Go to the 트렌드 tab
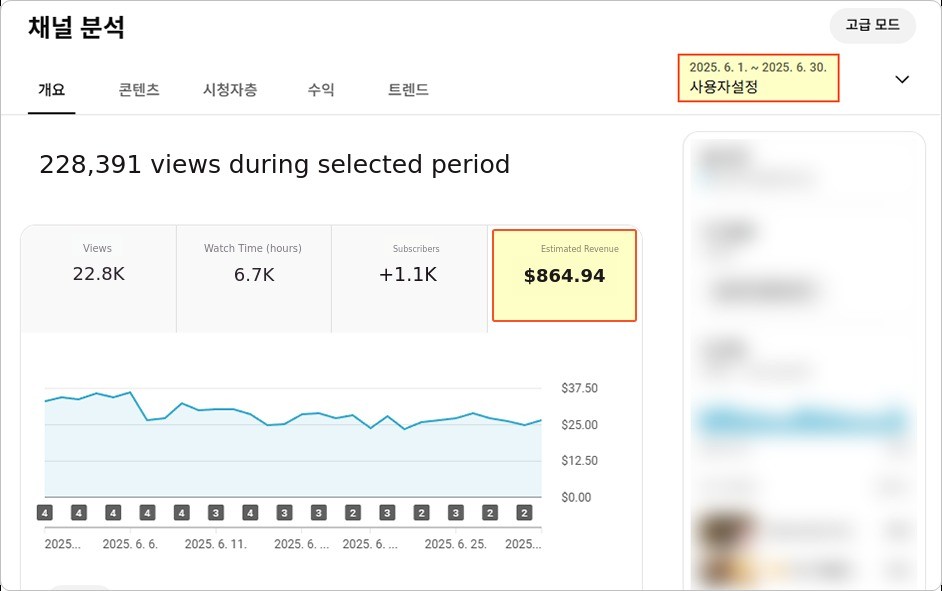This screenshot has width=942, height=591. tap(408, 89)
